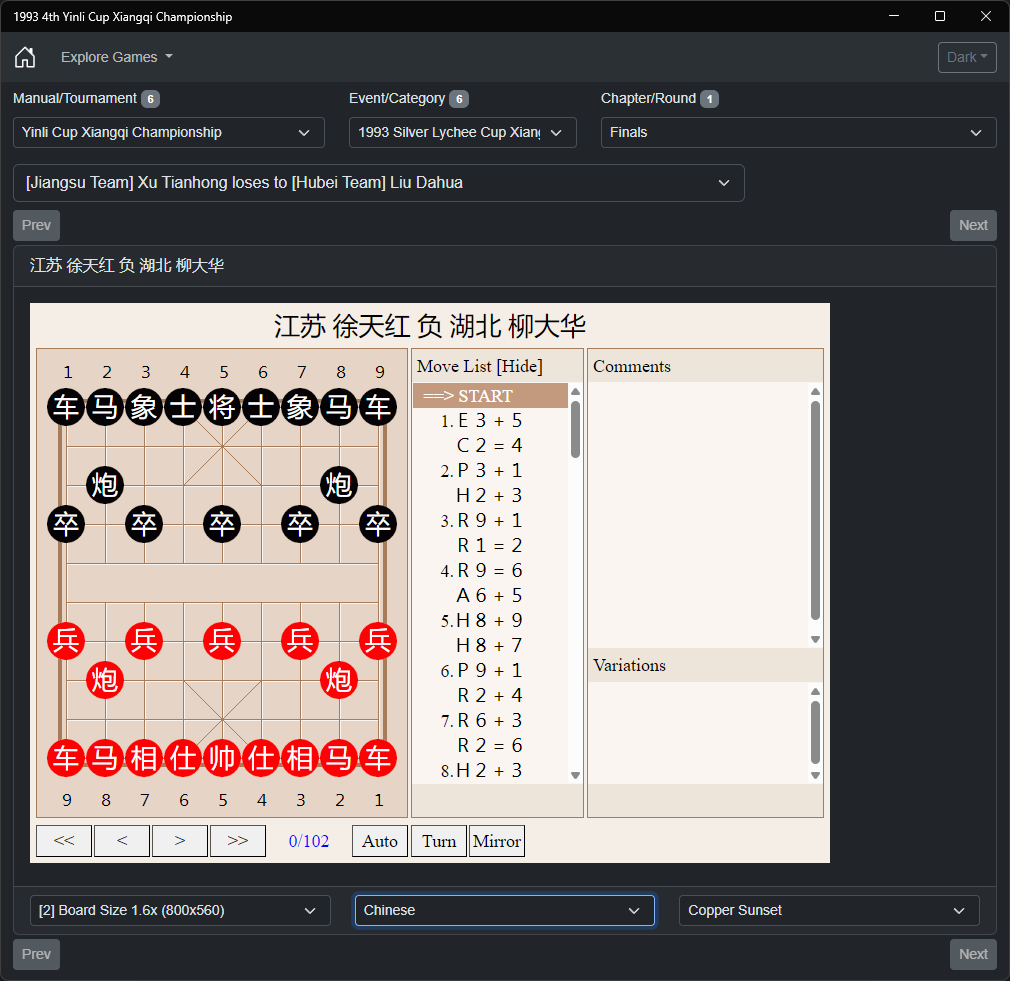Viewport: 1010px width, 981px height.
Task: Select move H 8 + 7
Action: 490,645
